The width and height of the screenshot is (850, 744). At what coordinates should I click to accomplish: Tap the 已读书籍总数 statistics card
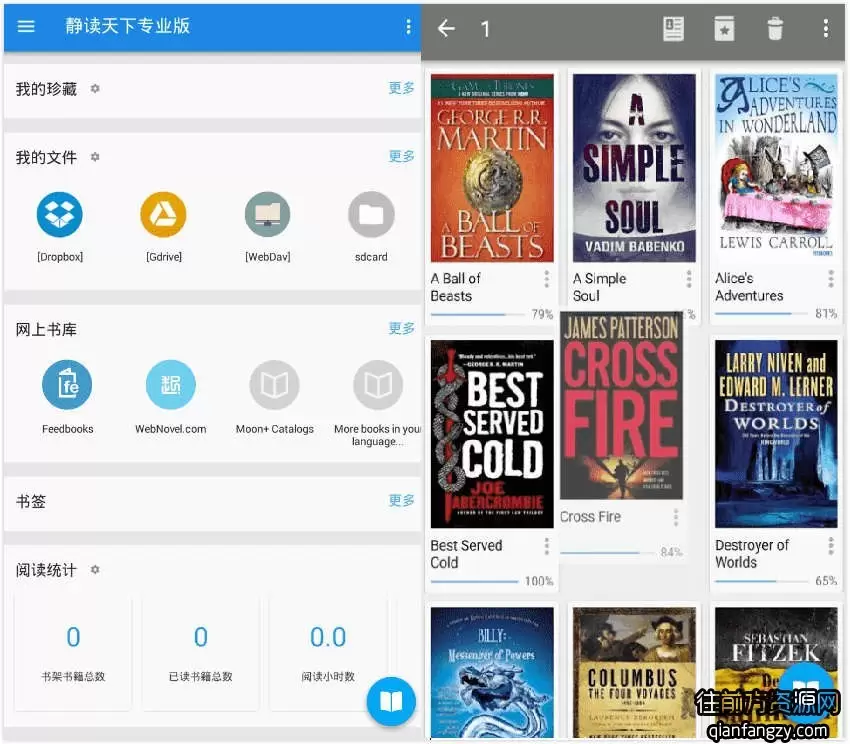pyautogui.click(x=201, y=653)
